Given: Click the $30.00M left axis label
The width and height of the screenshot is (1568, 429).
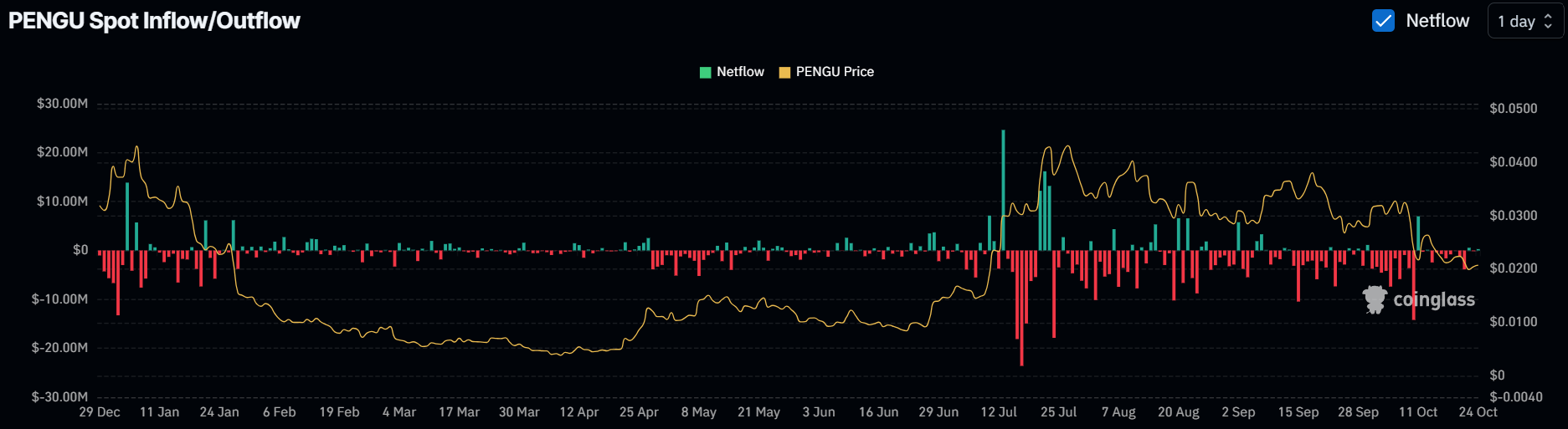Looking at the screenshot, I should tap(62, 104).
